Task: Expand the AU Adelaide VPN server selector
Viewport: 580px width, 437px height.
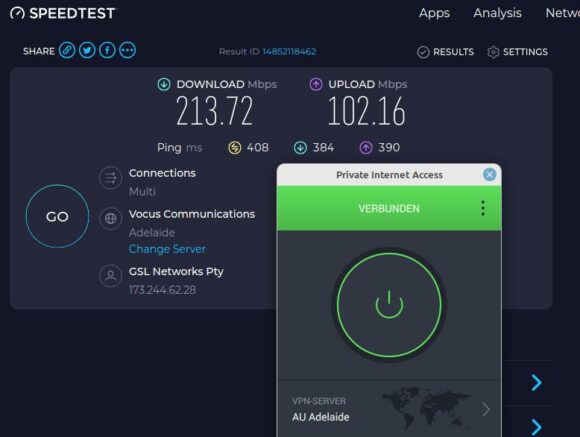Action: (389, 410)
